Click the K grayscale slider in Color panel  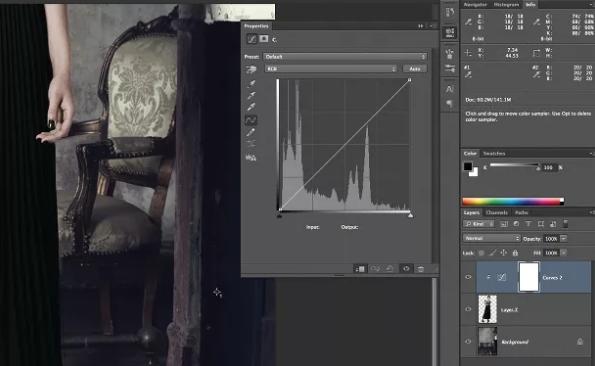coord(514,165)
